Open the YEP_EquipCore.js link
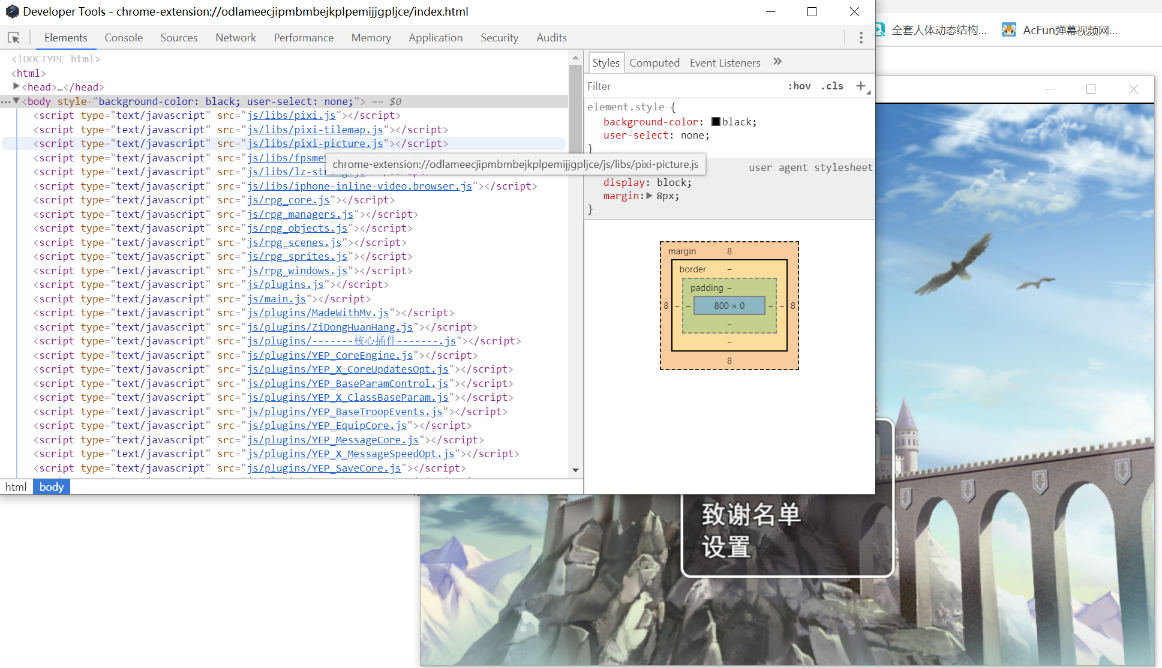The height and width of the screenshot is (668, 1162). (327, 426)
